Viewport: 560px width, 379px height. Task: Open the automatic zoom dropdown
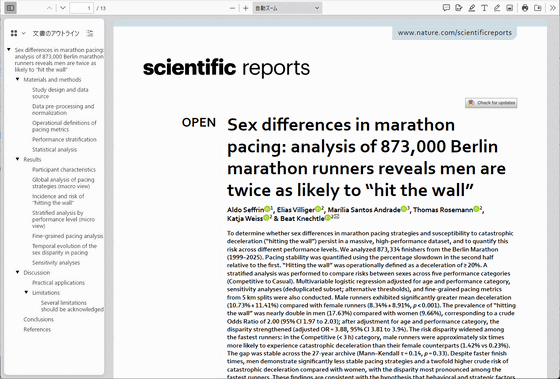pos(287,8)
